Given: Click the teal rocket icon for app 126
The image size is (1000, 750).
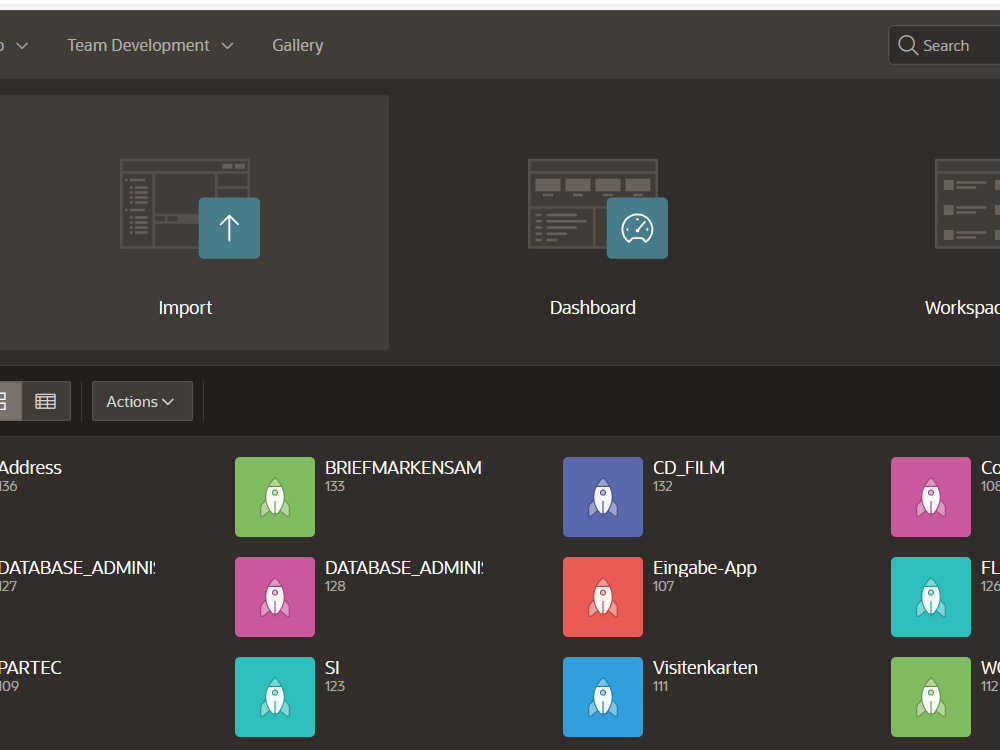Looking at the screenshot, I should click(930, 597).
